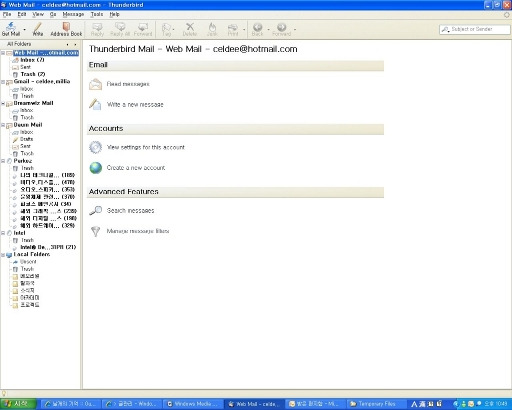
Task: Click the Forward navigation toolbar icon
Action: coord(282,29)
